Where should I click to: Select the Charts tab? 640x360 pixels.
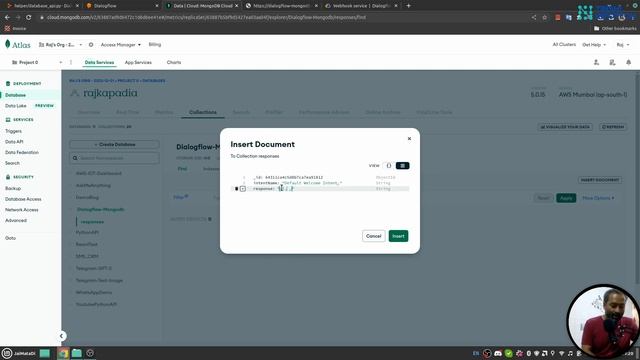(174, 62)
